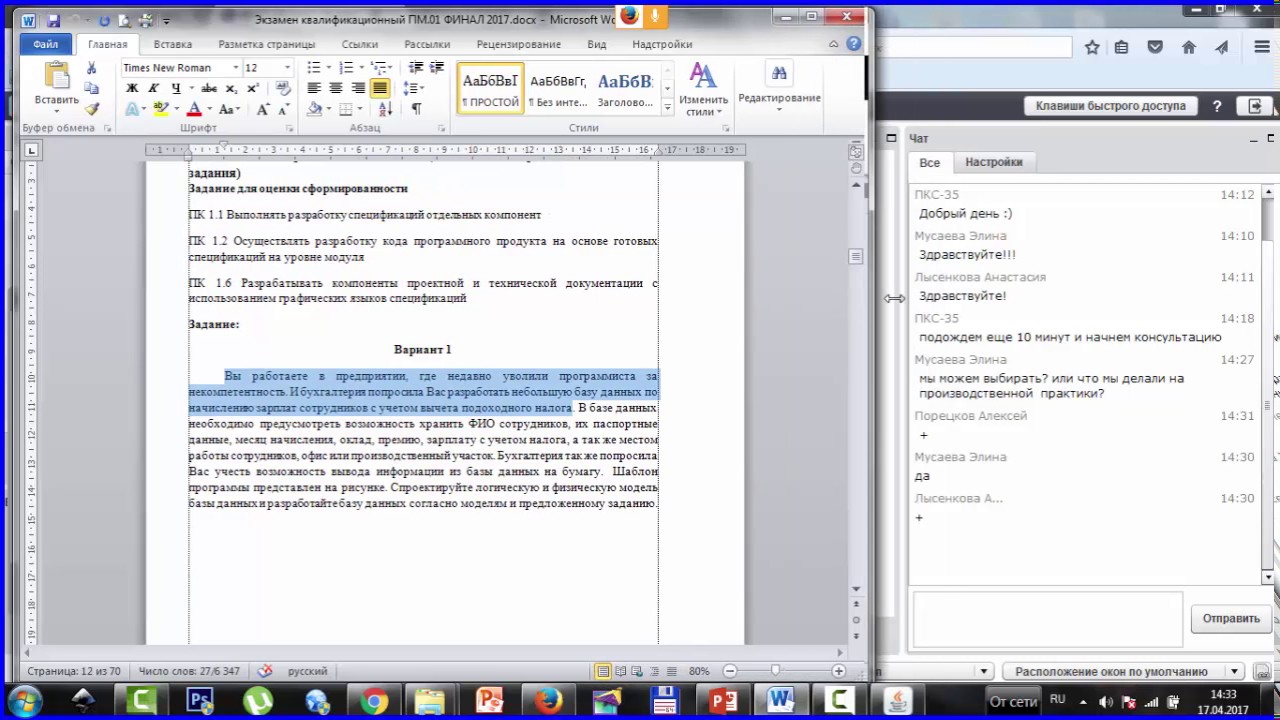This screenshot has width=1280, height=720.
Task: Switch to Разметка страницы tab
Action: [267, 44]
